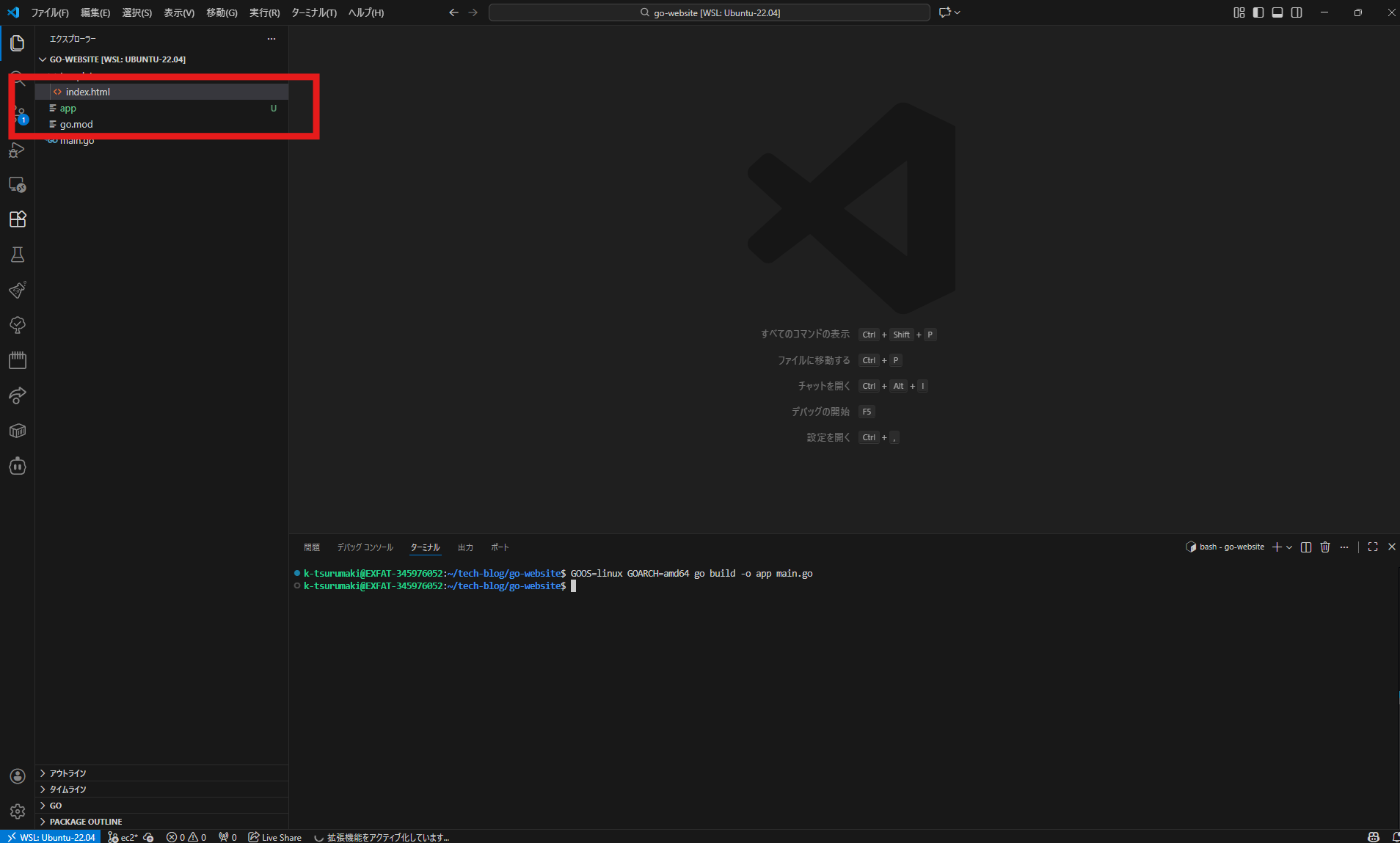Open Customize Layout in the title bar
The width and height of the screenshot is (1400, 843).
[x=1239, y=12]
